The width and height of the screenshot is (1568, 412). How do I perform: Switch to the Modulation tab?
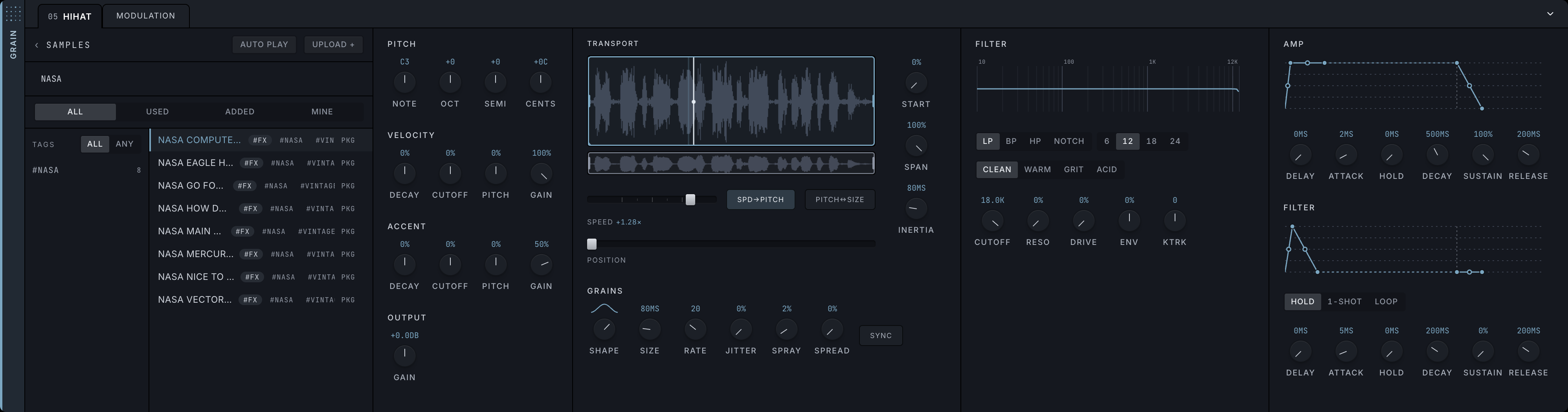coord(145,16)
